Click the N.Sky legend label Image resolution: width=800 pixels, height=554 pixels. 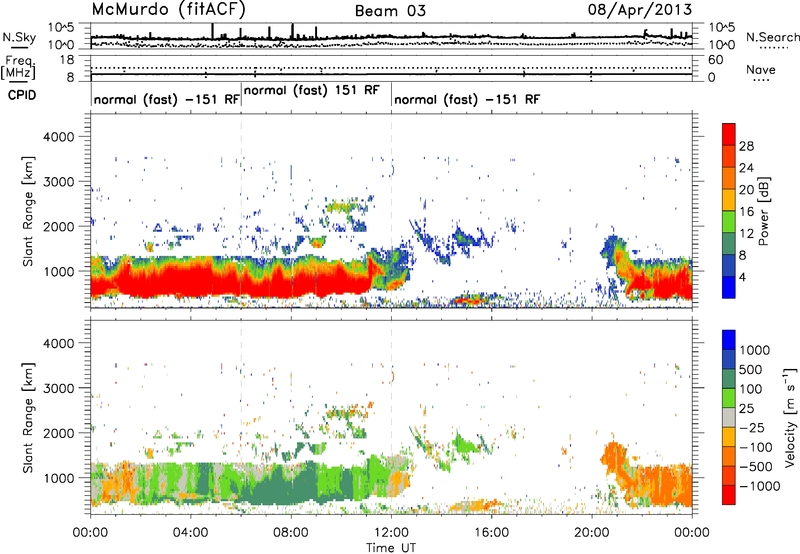click(19, 37)
